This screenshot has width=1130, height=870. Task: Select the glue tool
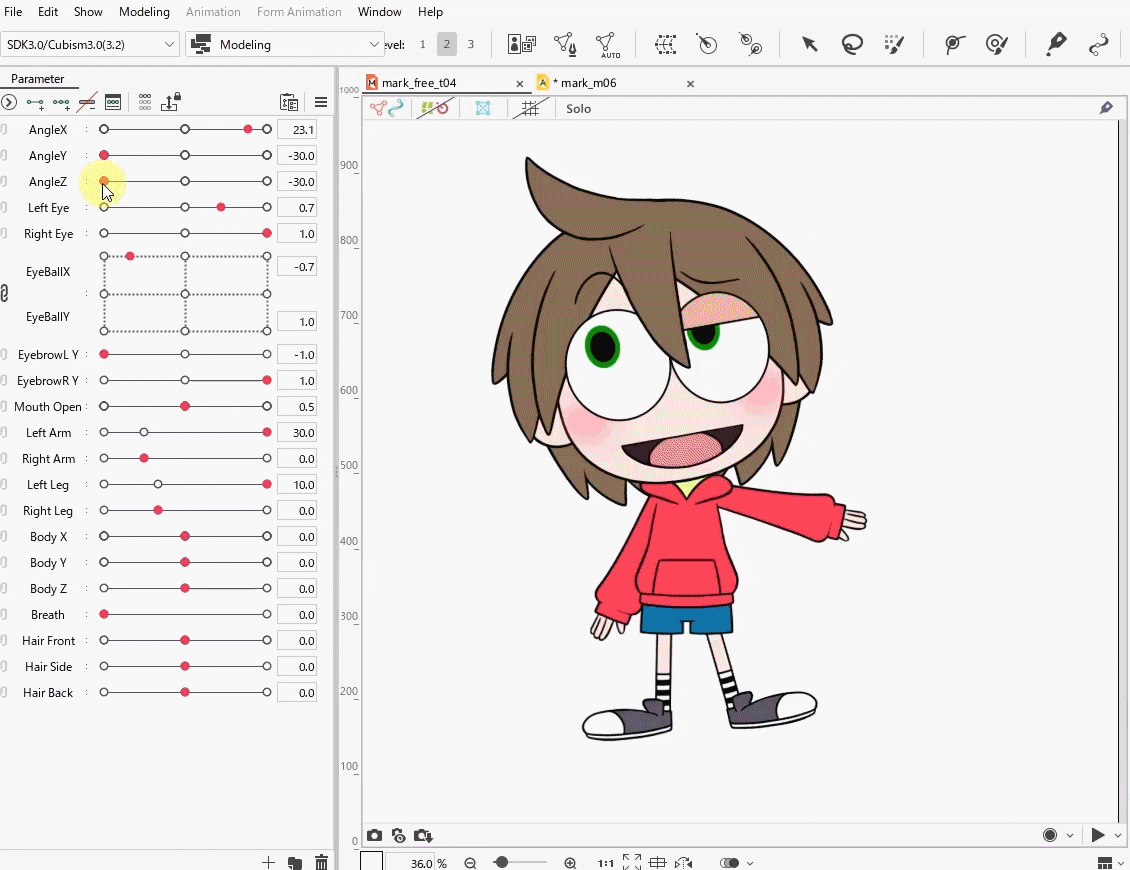click(954, 45)
